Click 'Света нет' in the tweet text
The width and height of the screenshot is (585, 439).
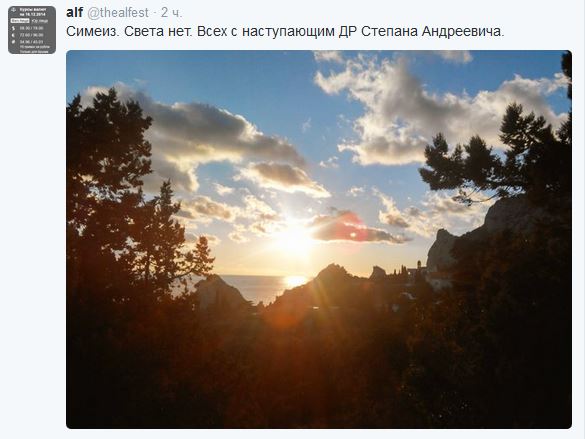(x=157, y=31)
